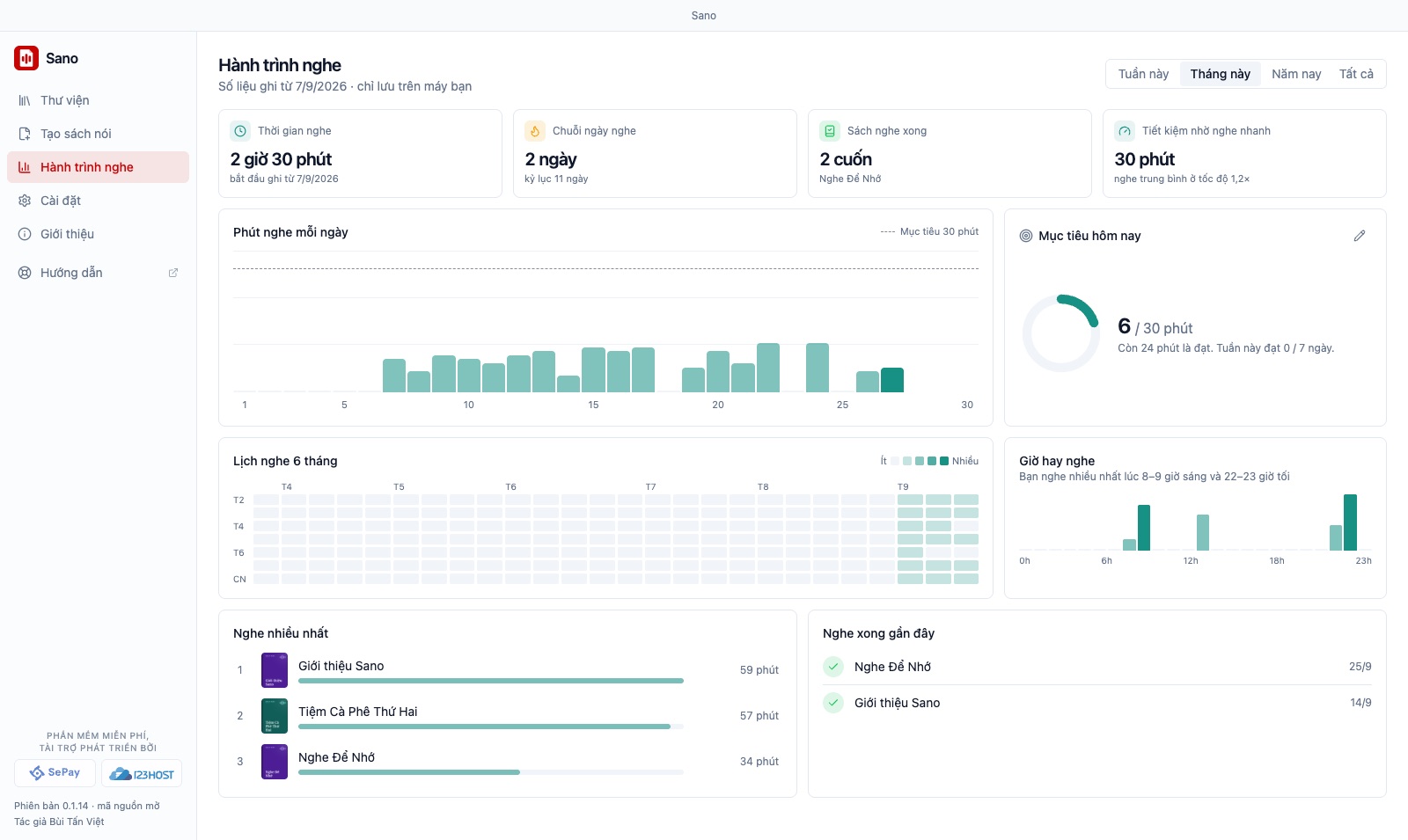Click the external link icon beside Hướng dẫn
Screen dimensions: 1408x840
(x=173, y=273)
